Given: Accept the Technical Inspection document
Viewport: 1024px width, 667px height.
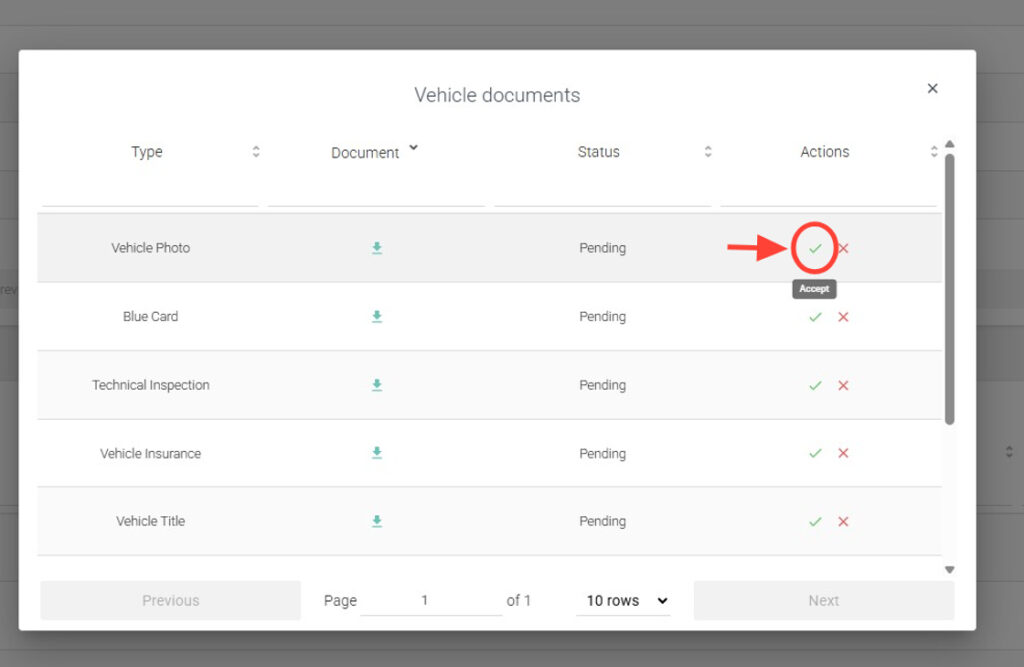Looking at the screenshot, I should click(x=815, y=385).
